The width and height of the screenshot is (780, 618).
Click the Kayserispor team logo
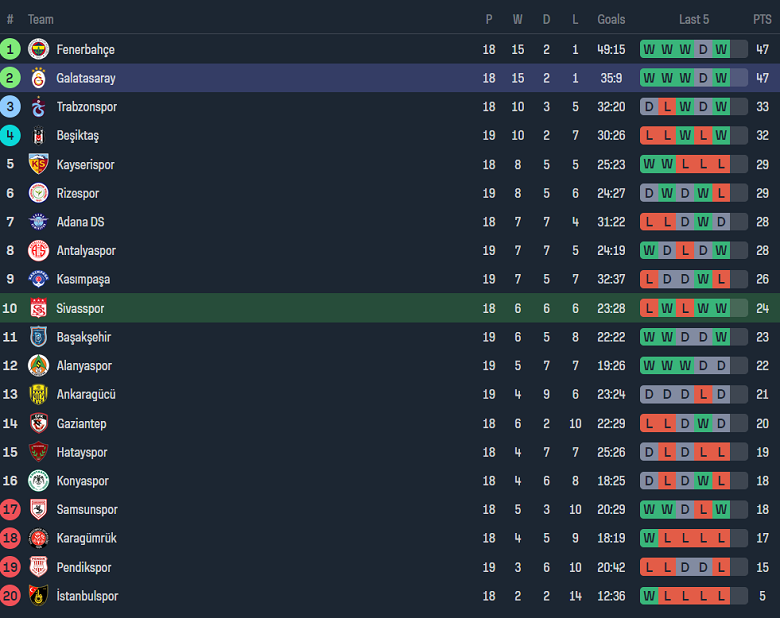pos(38,165)
